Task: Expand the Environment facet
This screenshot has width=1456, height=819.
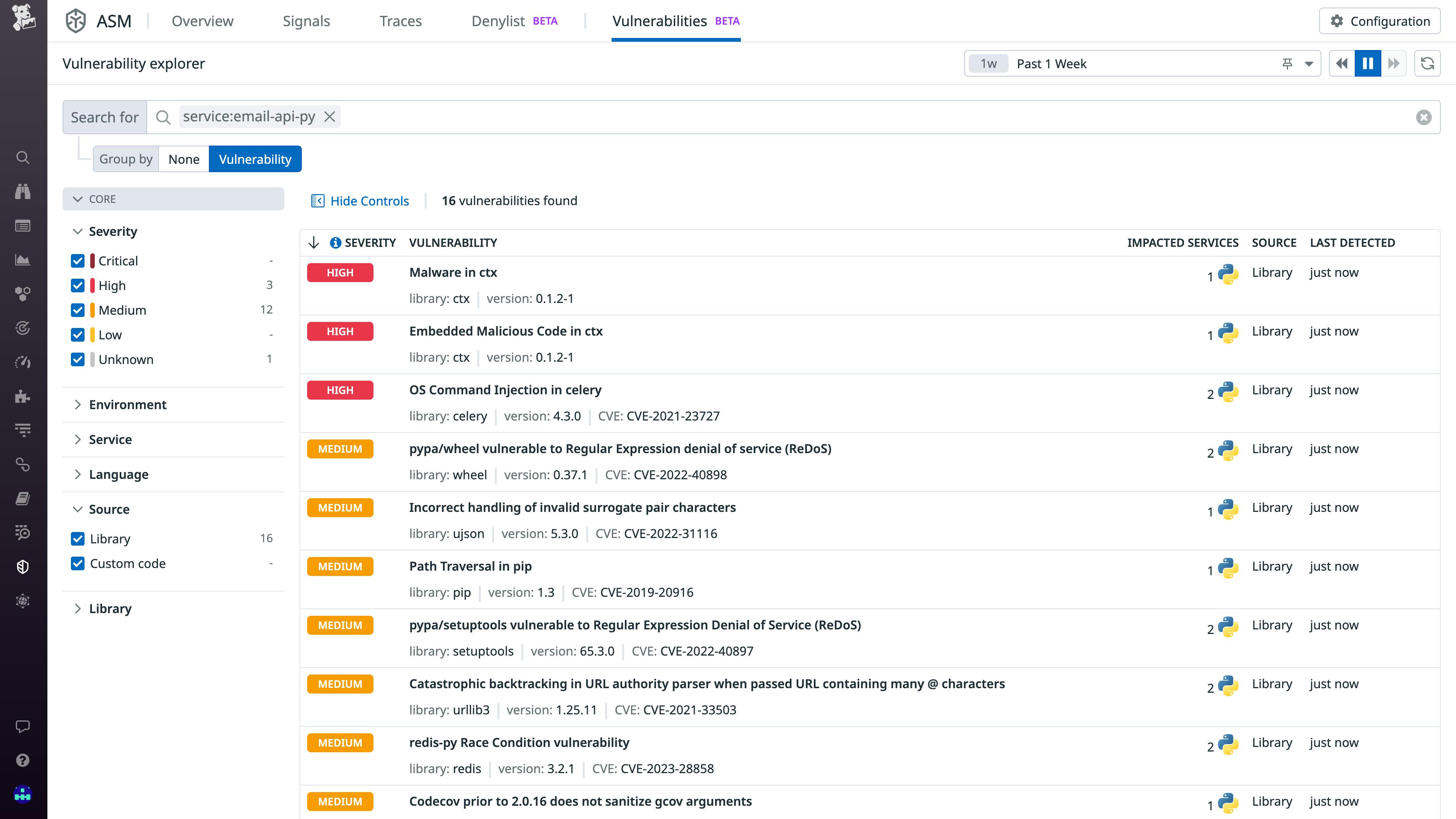Action: pos(127,405)
